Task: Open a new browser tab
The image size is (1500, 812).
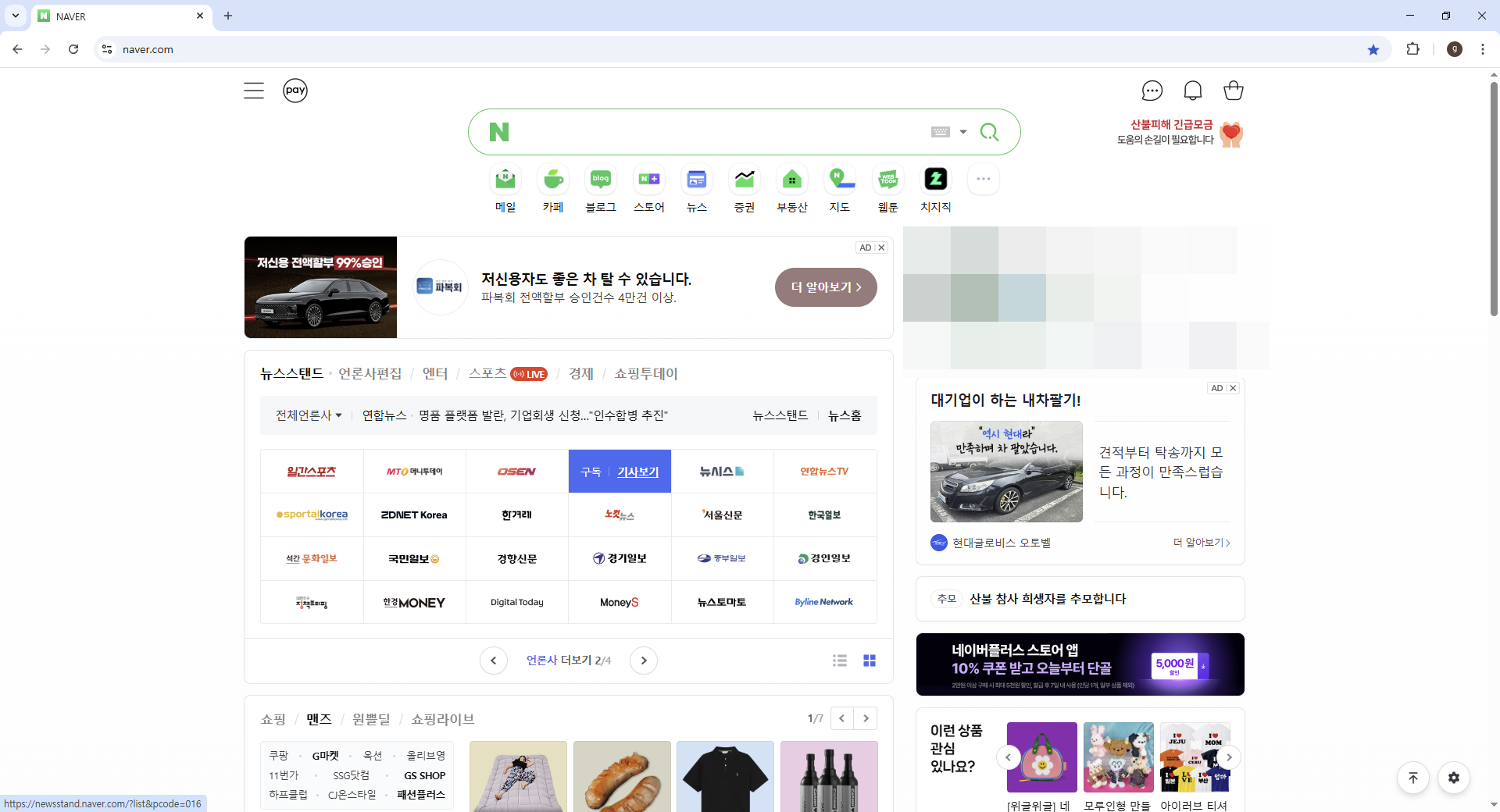Action: click(x=228, y=16)
